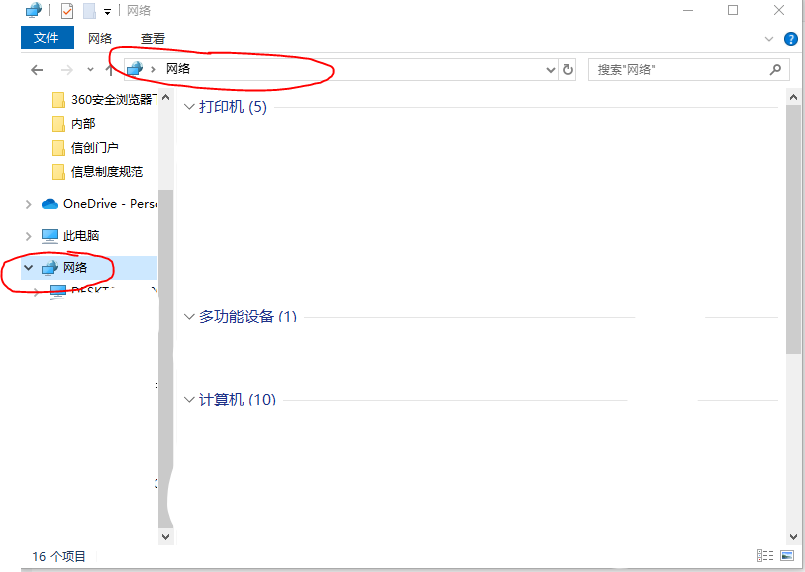Click the 内部 folder icon
Image resolution: width=805 pixels, height=572 pixels.
(x=58, y=123)
